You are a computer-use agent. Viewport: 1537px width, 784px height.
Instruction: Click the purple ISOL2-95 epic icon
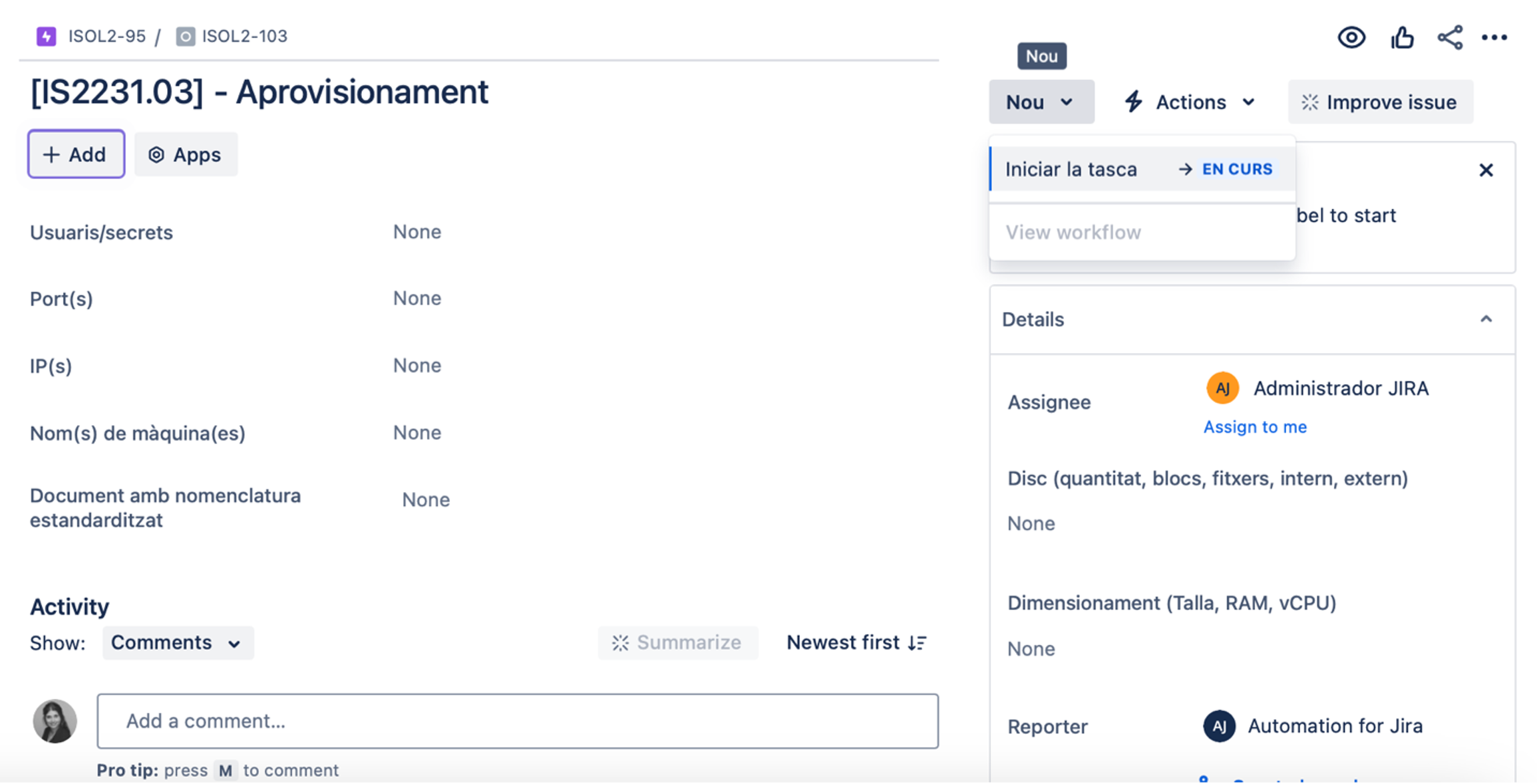coord(46,36)
